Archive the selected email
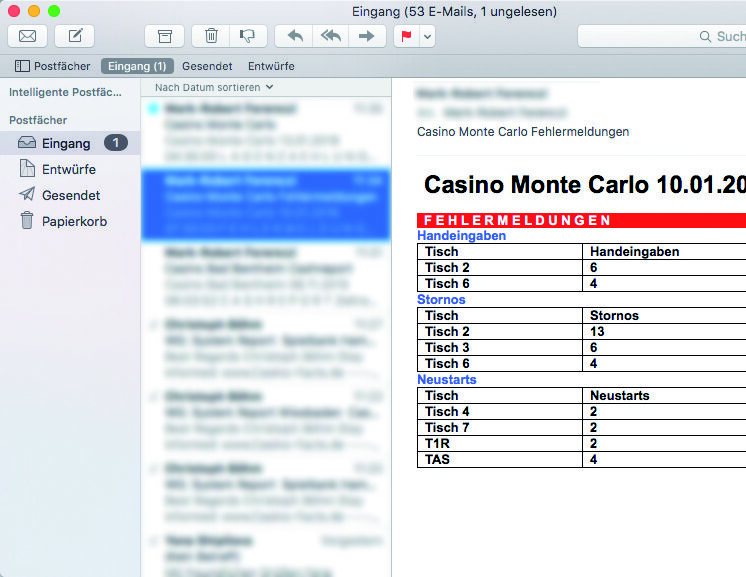The width and height of the screenshot is (746, 577). 164,36
